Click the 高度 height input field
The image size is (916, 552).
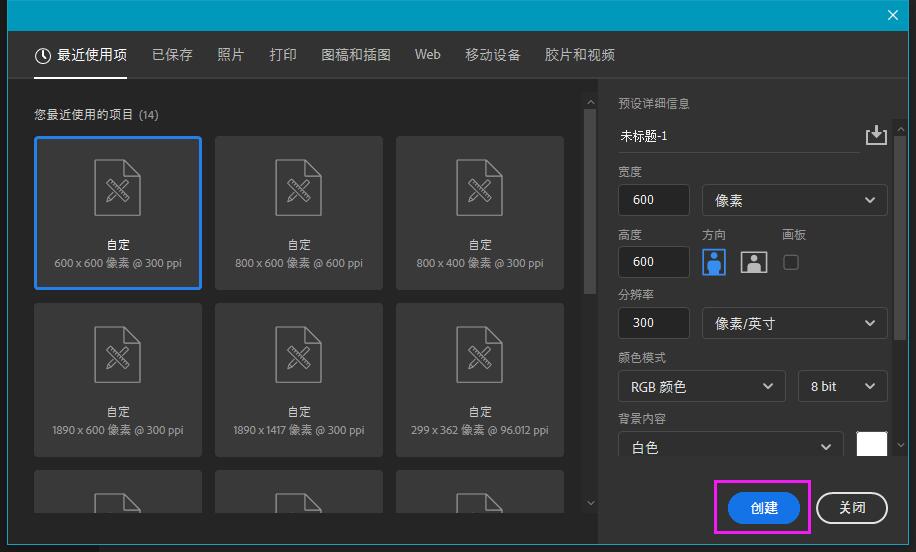pyautogui.click(x=654, y=262)
